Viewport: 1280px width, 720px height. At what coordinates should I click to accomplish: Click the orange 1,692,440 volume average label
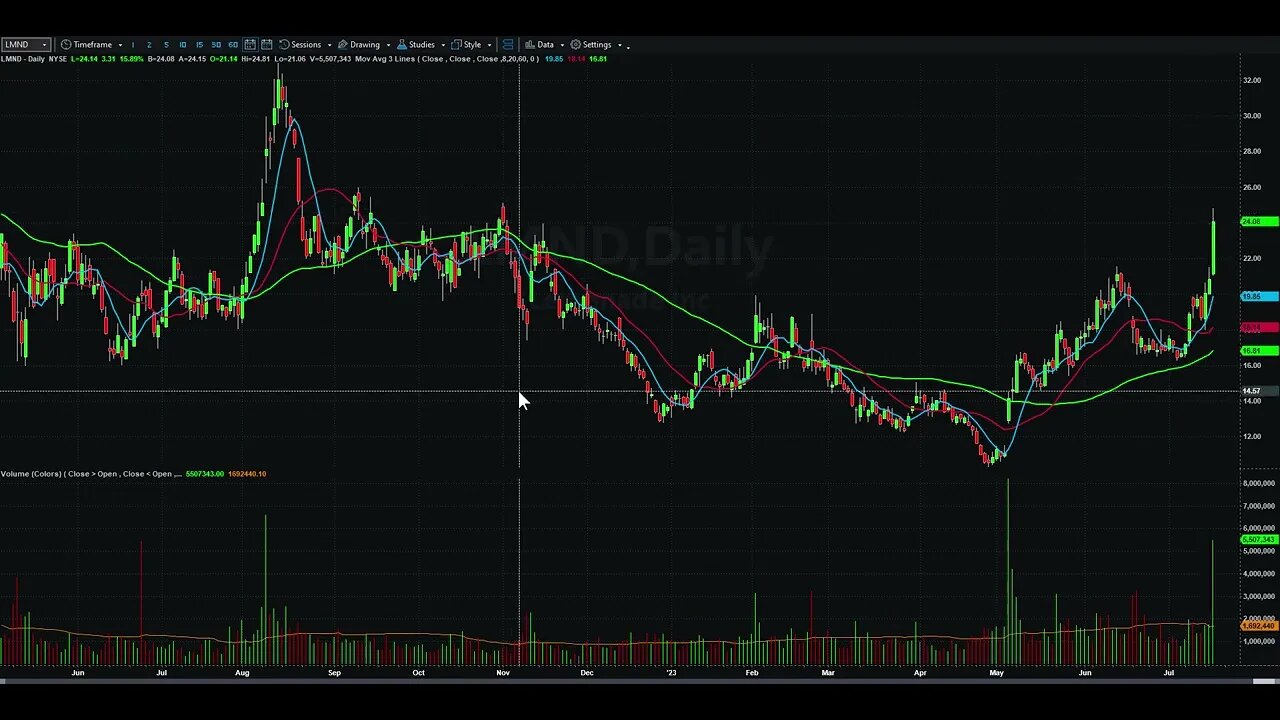1258,626
